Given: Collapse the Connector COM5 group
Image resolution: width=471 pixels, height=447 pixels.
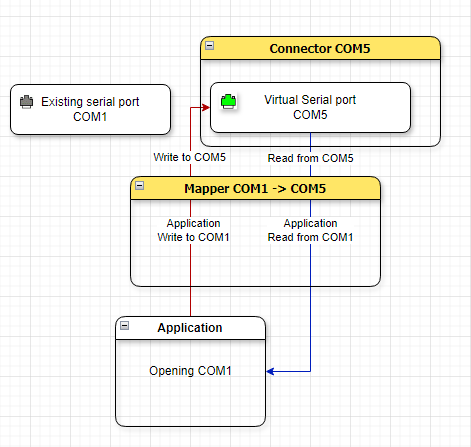Looking at the screenshot, I should pyautogui.click(x=209, y=46).
